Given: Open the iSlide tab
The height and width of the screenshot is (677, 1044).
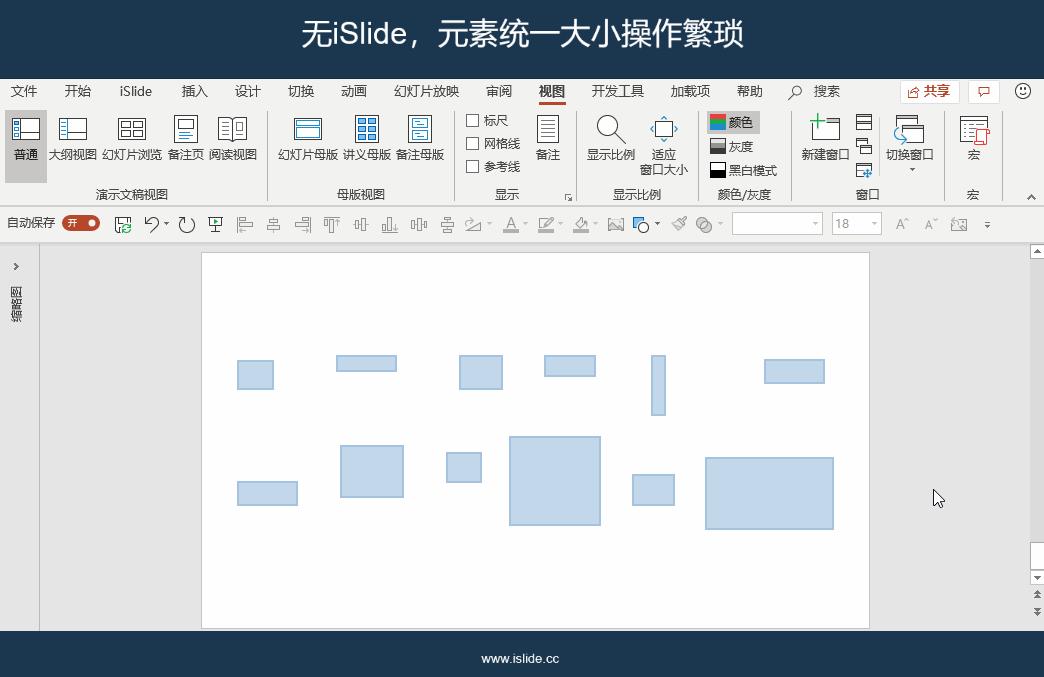Looking at the screenshot, I should tap(136, 91).
